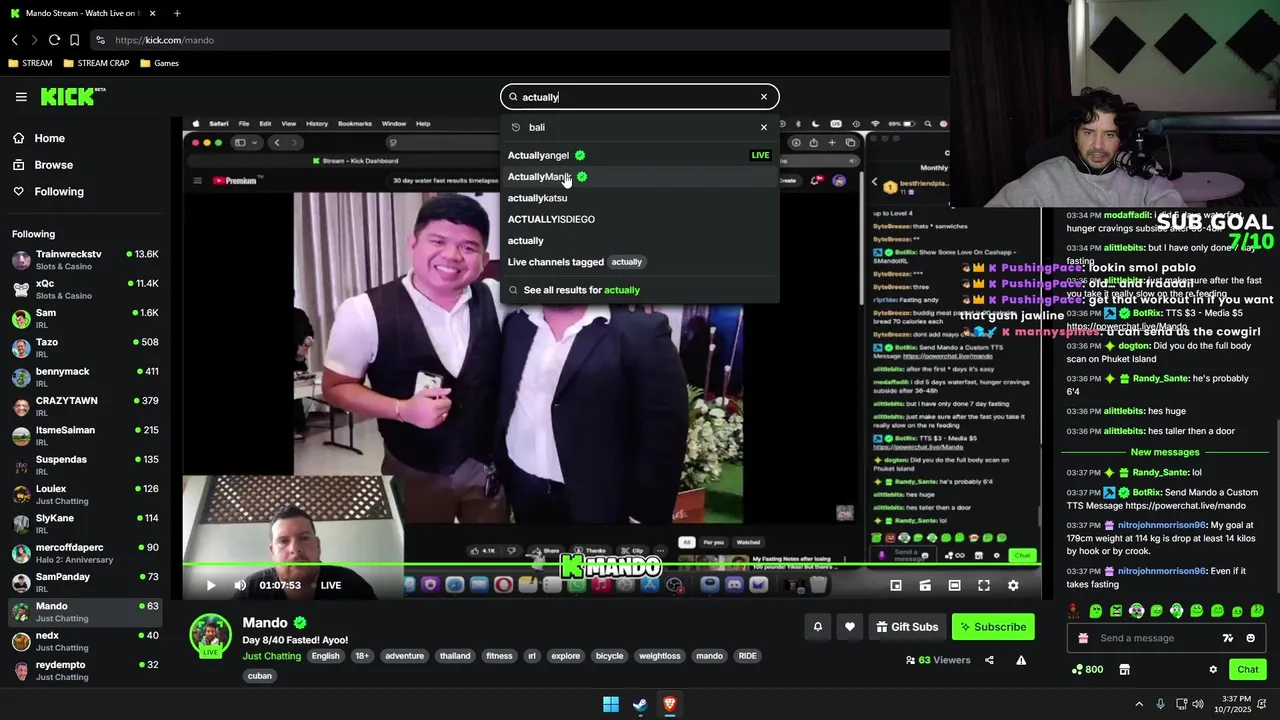The width and height of the screenshot is (1280, 720).
Task: Open CRAZYTAWN channel in sidebar
Action: [85, 406]
